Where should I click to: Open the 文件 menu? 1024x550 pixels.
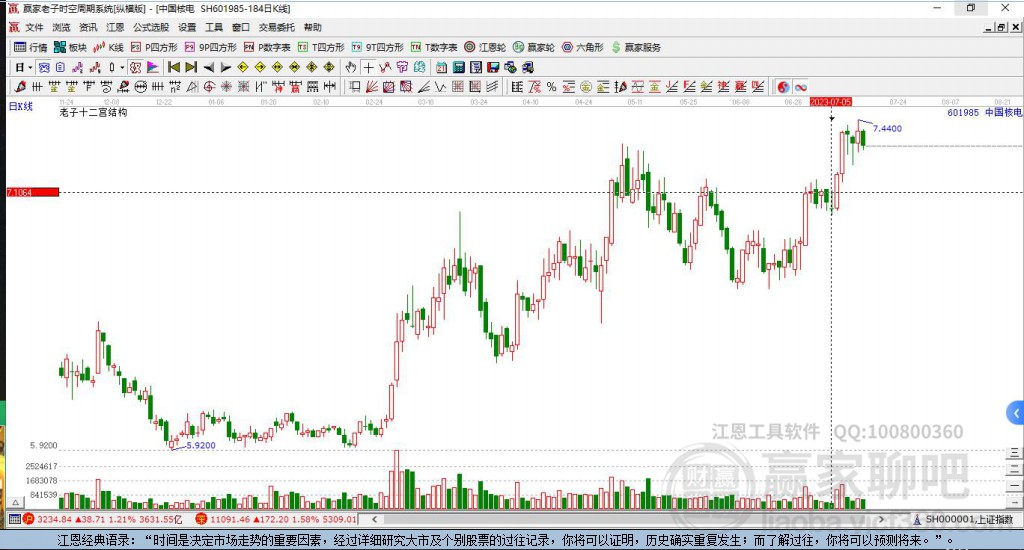click(x=34, y=27)
